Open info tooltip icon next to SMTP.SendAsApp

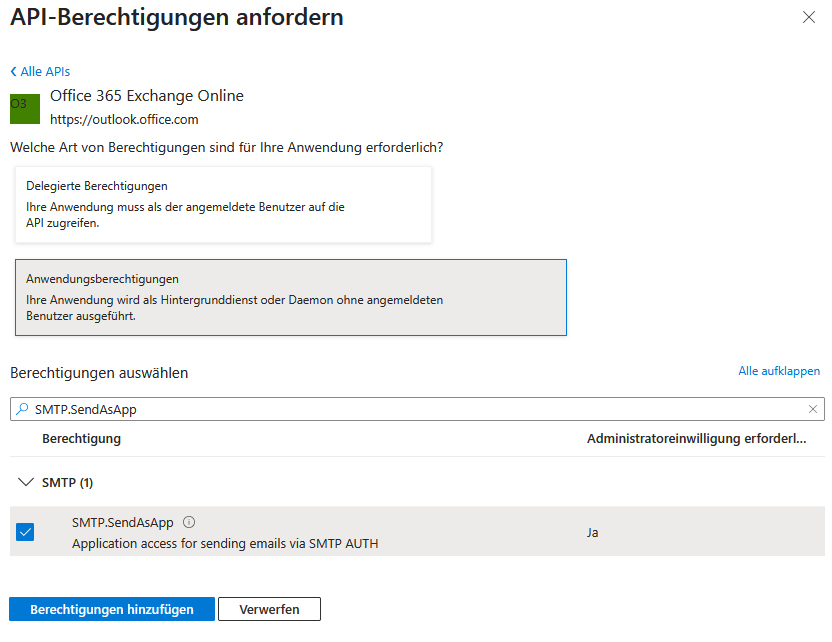(x=189, y=523)
